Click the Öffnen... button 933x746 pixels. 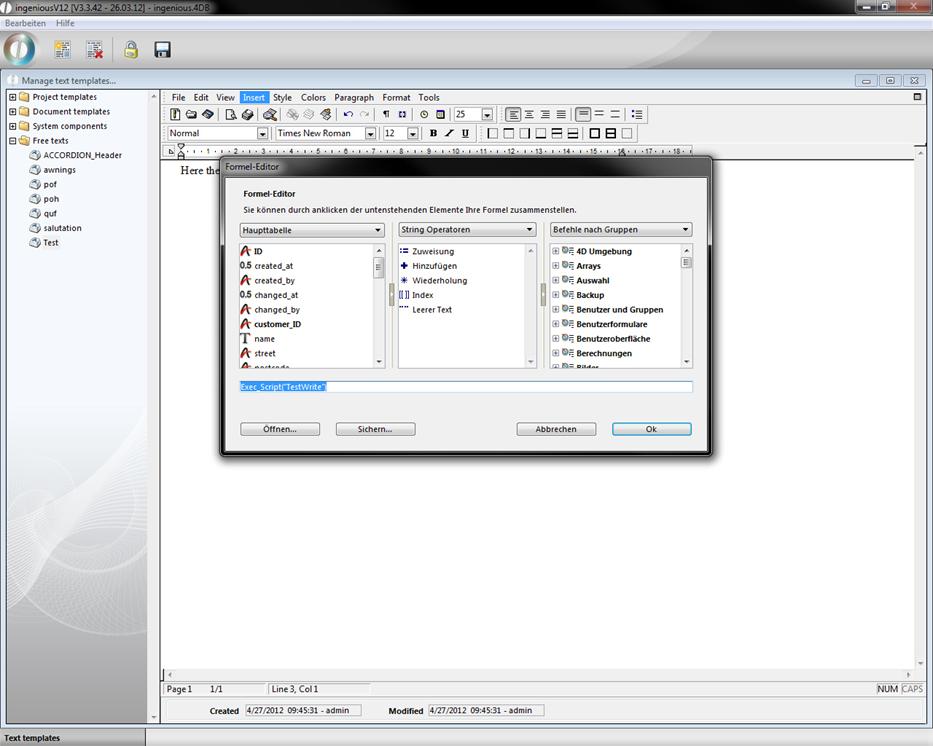point(280,429)
